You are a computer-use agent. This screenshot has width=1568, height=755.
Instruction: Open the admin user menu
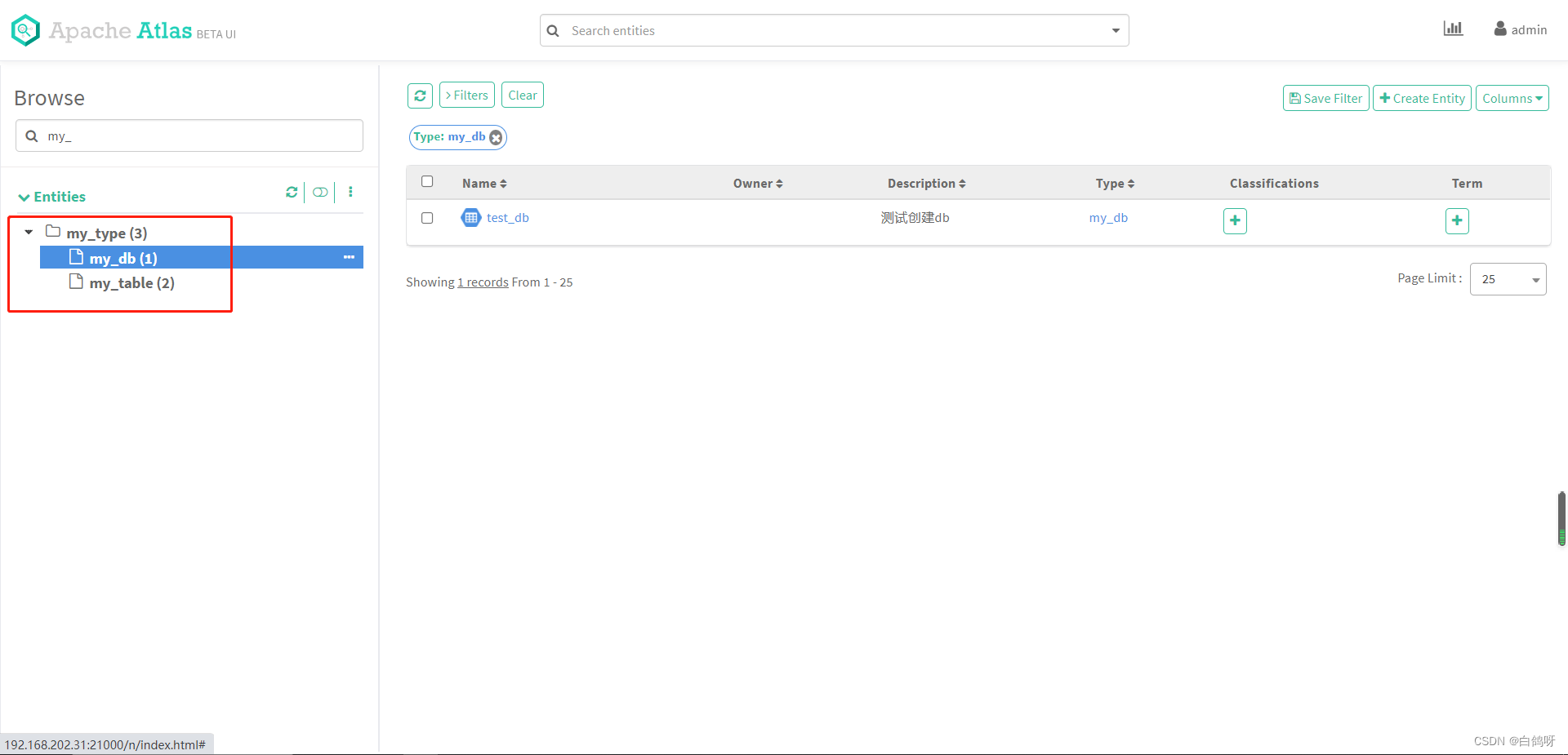click(1521, 29)
